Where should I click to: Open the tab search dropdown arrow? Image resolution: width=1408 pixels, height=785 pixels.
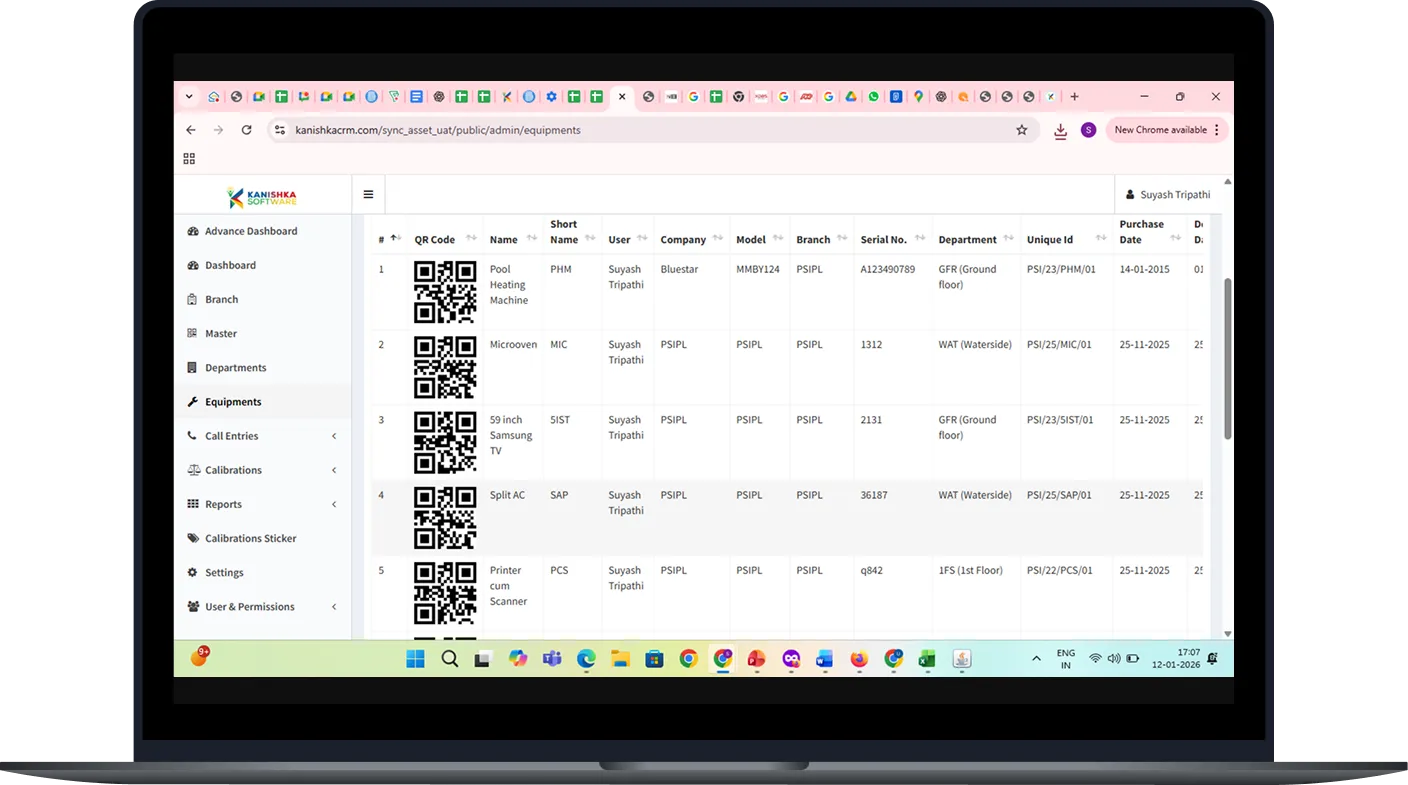tap(189, 97)
